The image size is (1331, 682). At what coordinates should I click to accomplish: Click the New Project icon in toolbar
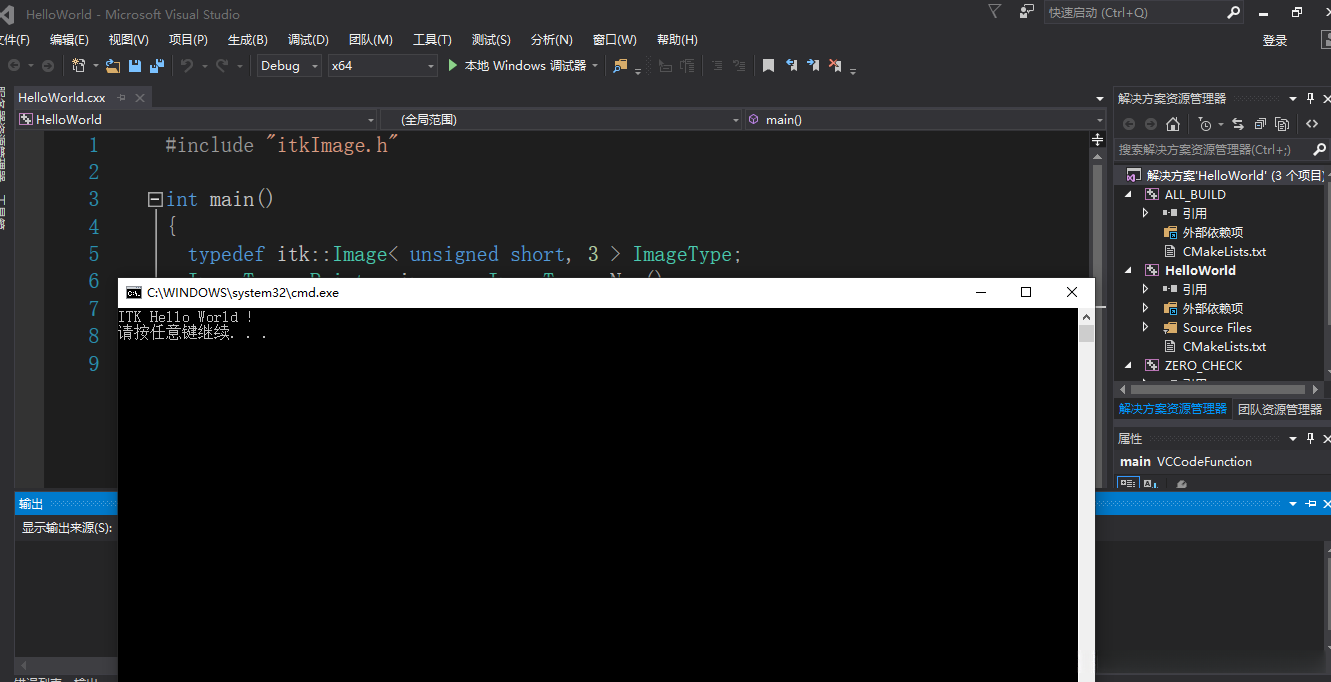[x=79, y=66]
